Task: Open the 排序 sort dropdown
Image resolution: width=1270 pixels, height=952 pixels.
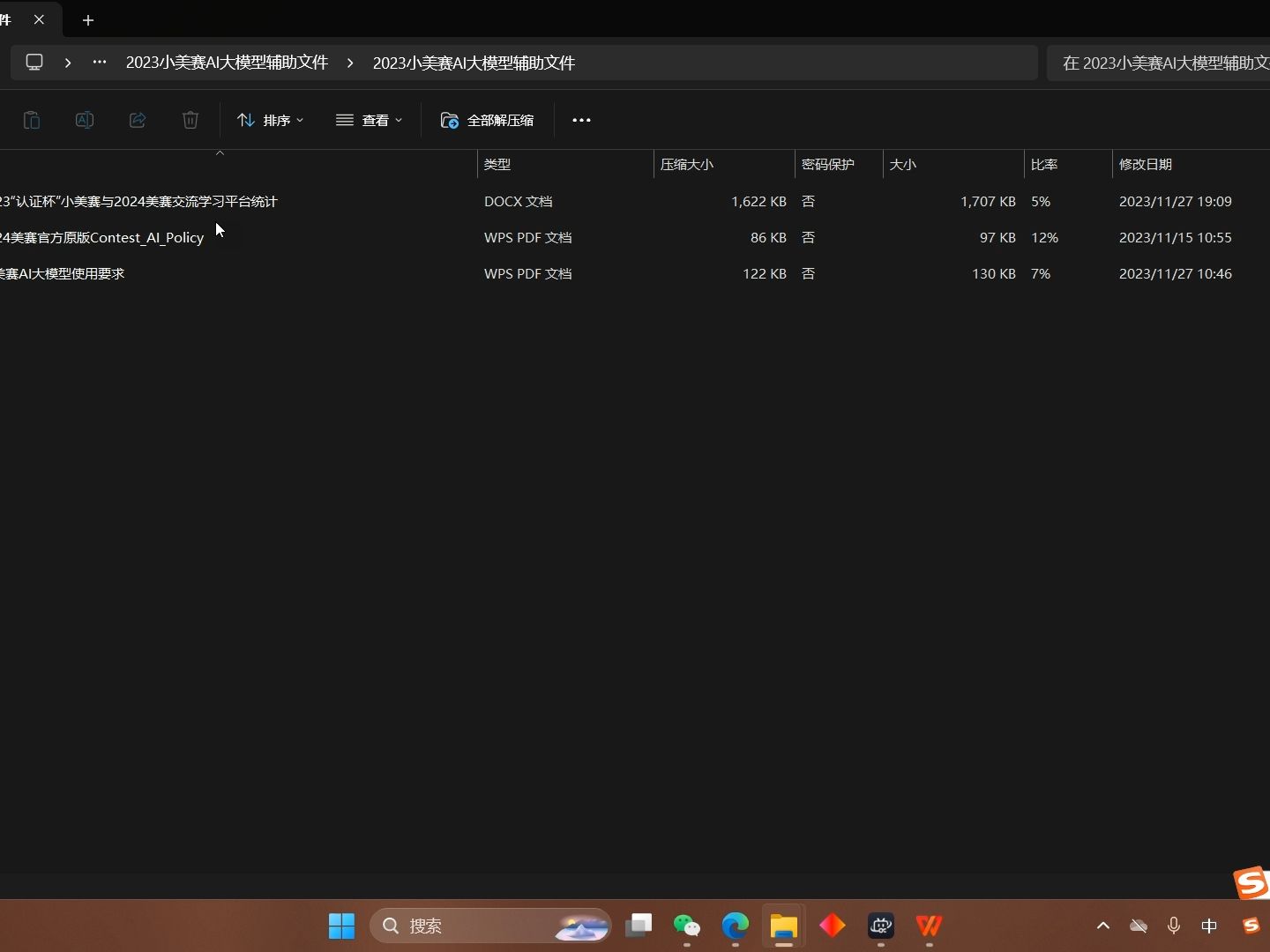Action: 271,120
